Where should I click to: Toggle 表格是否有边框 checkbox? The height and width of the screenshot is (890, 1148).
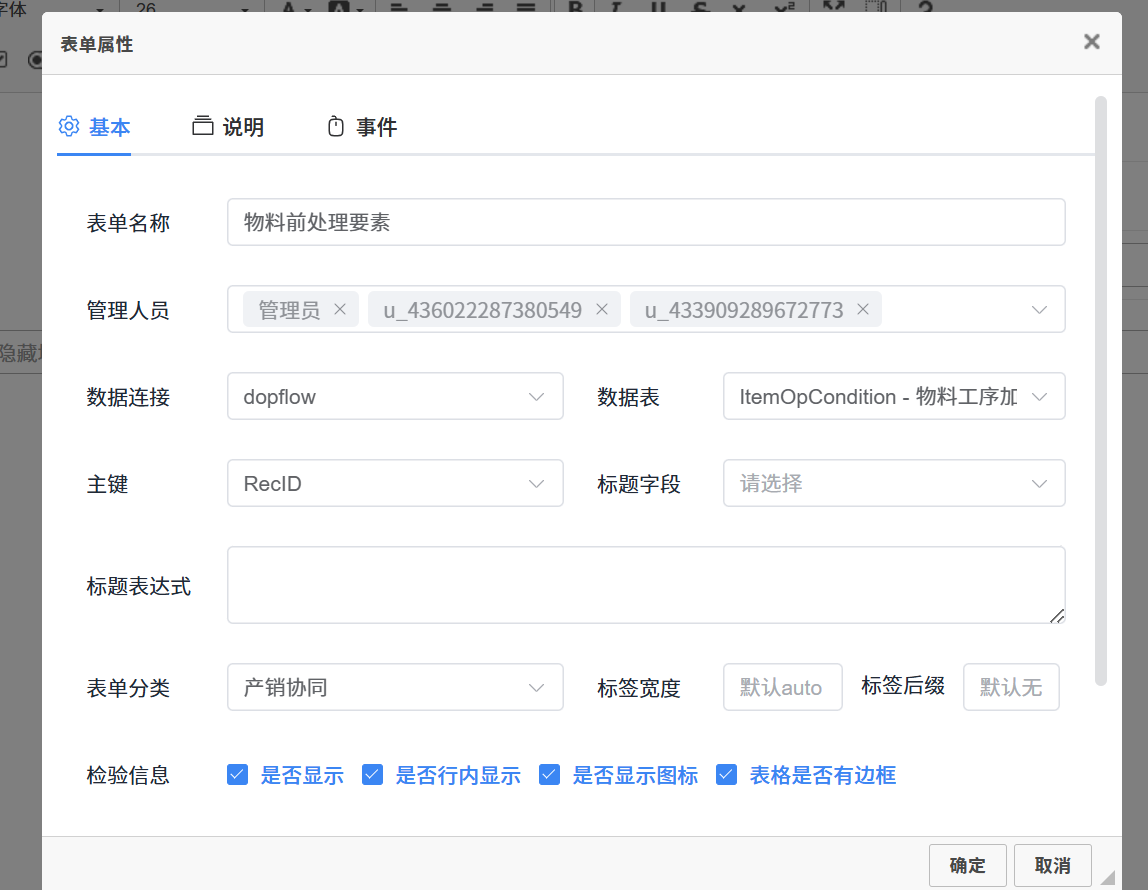[x=727, y=775]
